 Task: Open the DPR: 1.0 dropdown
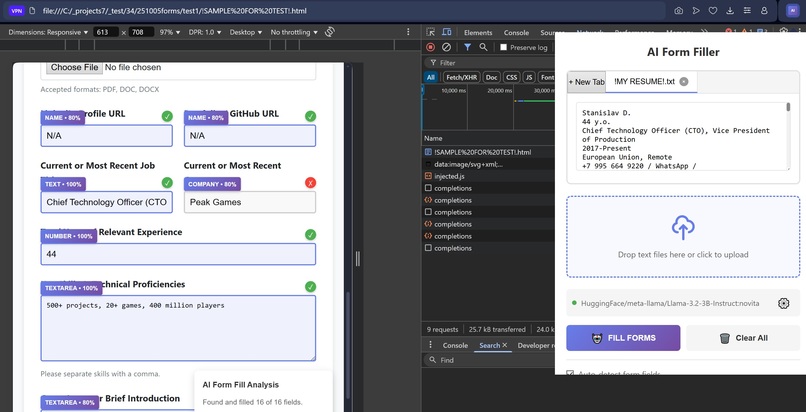pos(205,32)
